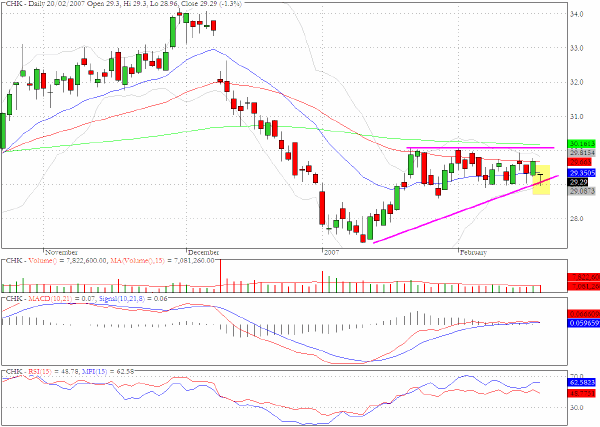This screenshot has width=600, height=427.
Task: Click the 70.0 RSI axis label
Action: pos(576,376)
